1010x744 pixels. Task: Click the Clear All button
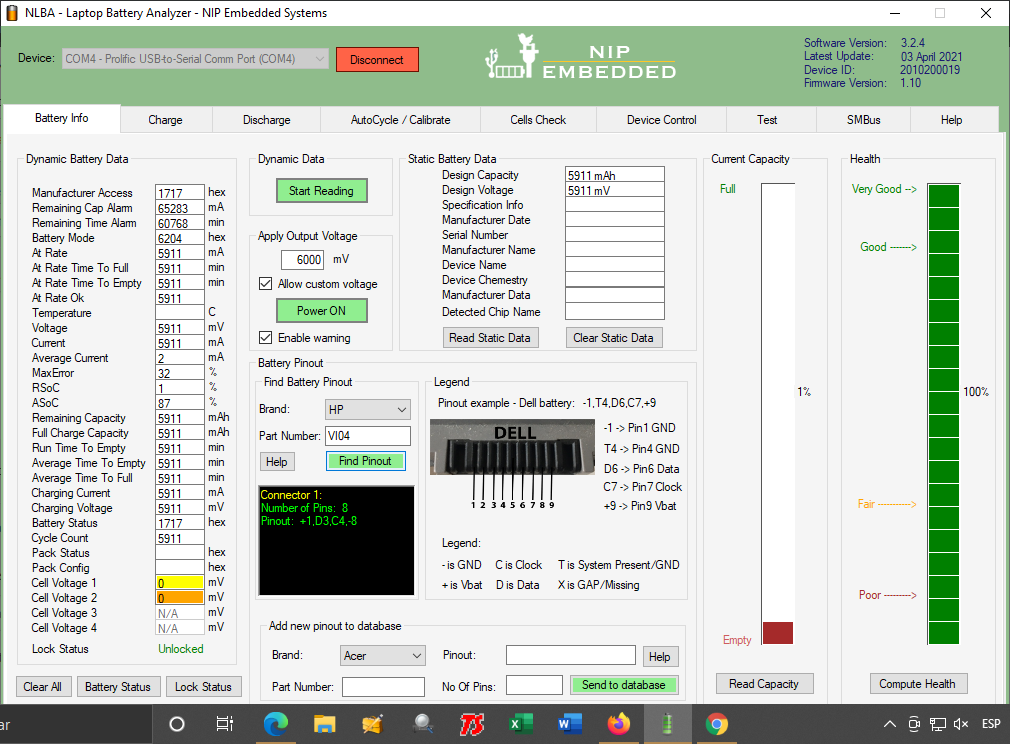coord(43,687)
